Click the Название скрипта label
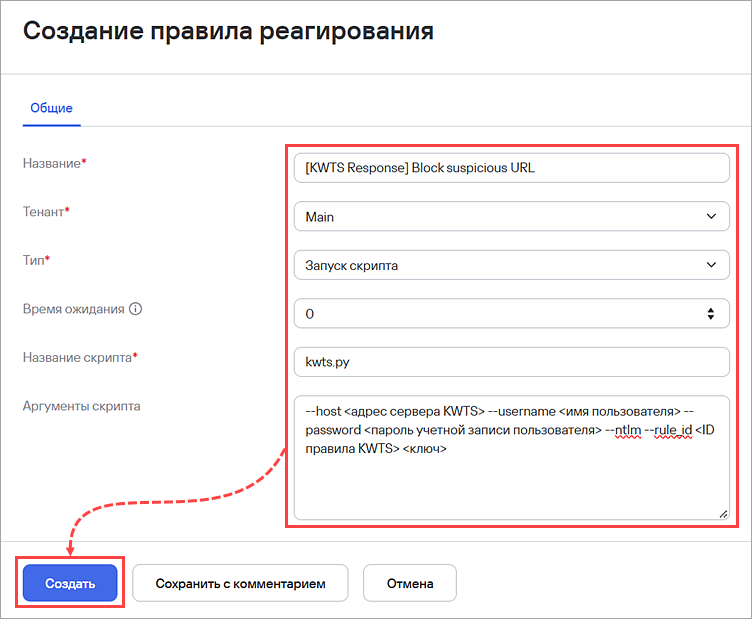Screen dimensions: 752x619 80,357
